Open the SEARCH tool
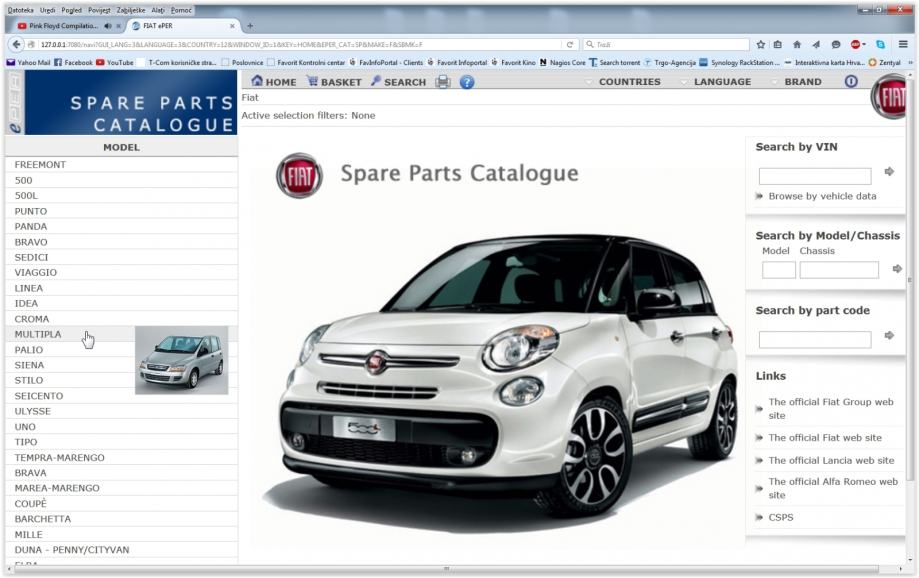The width and height of the screenshot is (919, 578). coord(399,81)
